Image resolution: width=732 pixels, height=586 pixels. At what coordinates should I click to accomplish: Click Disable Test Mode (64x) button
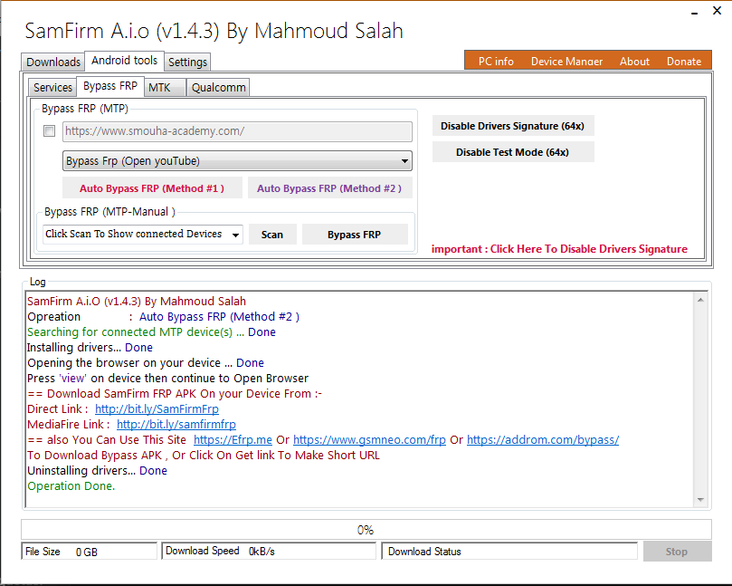[x=513, y=152]
